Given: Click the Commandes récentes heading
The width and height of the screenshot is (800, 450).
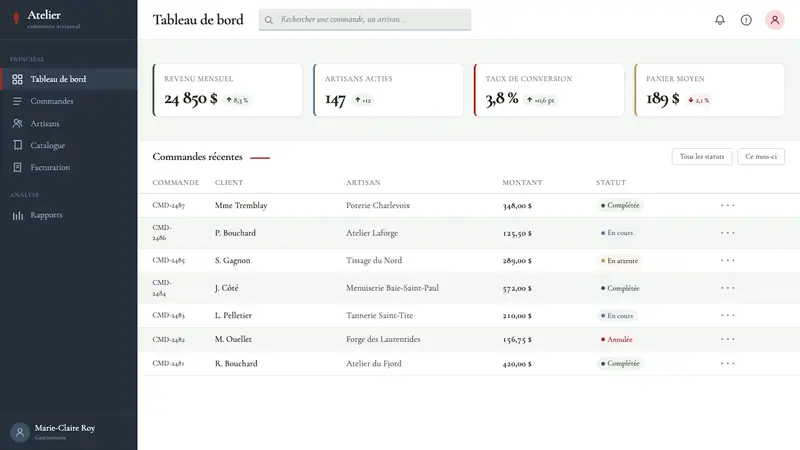Looking at the screenshot, I should pos(197,157).
